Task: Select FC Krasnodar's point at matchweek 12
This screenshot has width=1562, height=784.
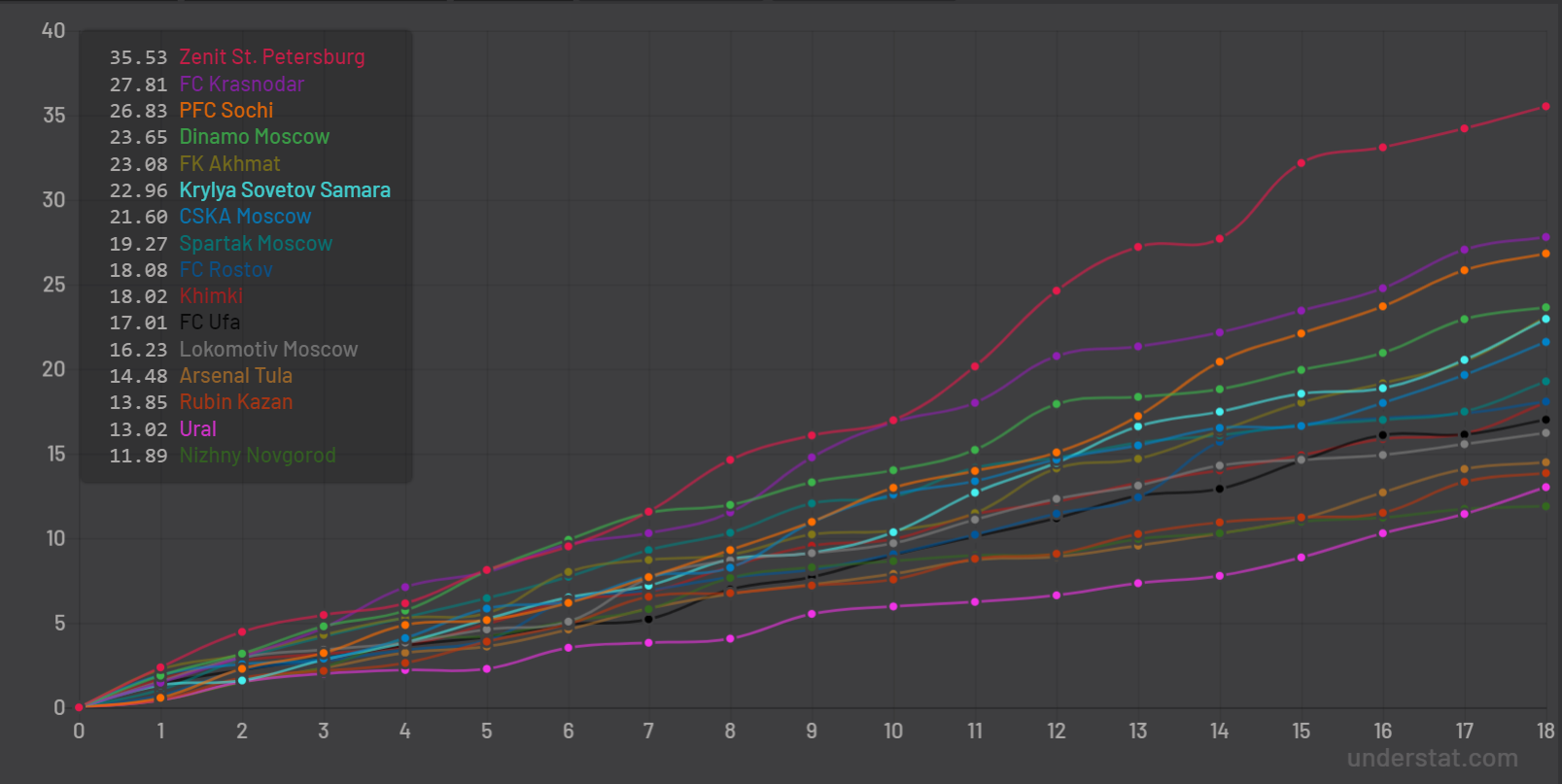Action: pos(1057,356)
